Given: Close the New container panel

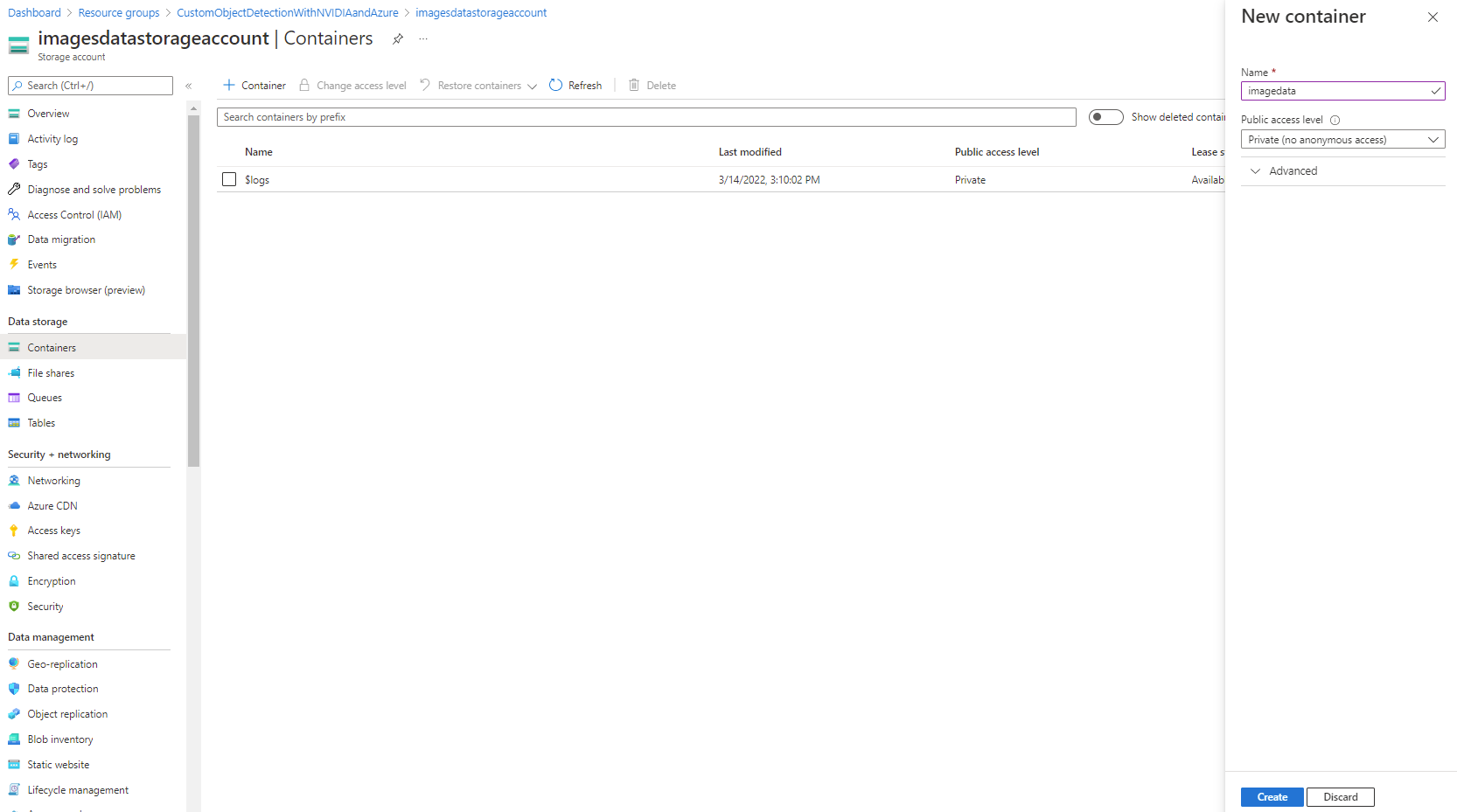Looking at the screenshot, I should coord(1433,17).
